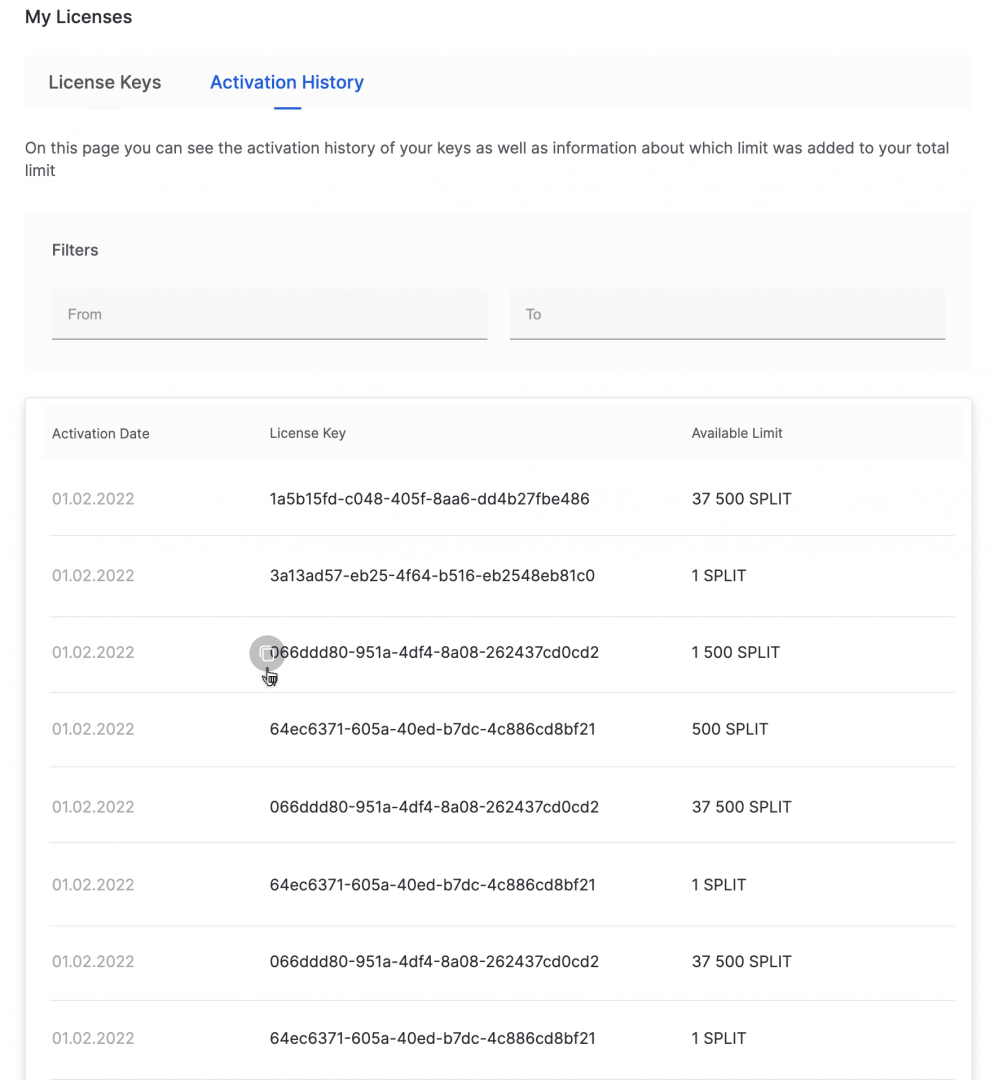Select license key starting with 1a5b15fd
Screen dimensions: 994x1080
[429, 499]
